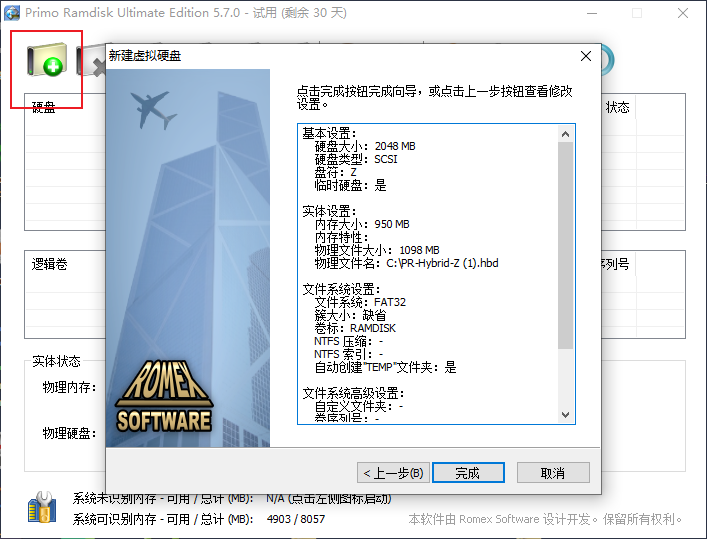Cancel the wizard with 取消
The image size is (707, 539).
553,473
